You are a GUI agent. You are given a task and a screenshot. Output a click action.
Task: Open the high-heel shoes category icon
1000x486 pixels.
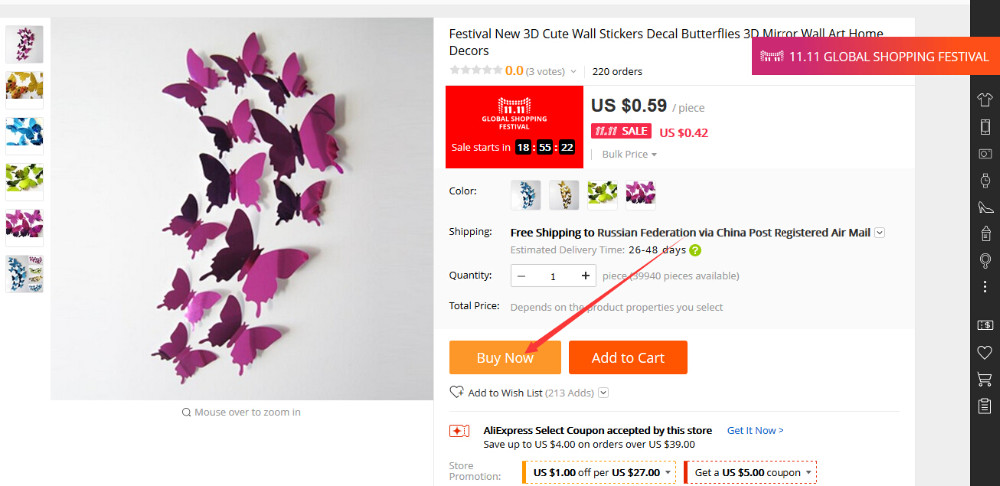[985, 207]
